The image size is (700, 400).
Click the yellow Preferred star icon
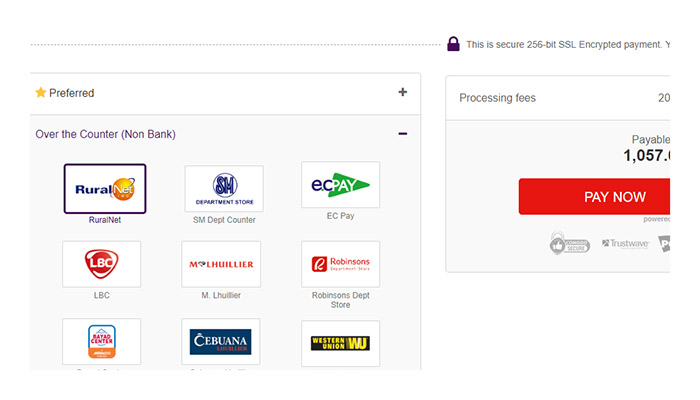pyautogui.click(x=41, y=93)
